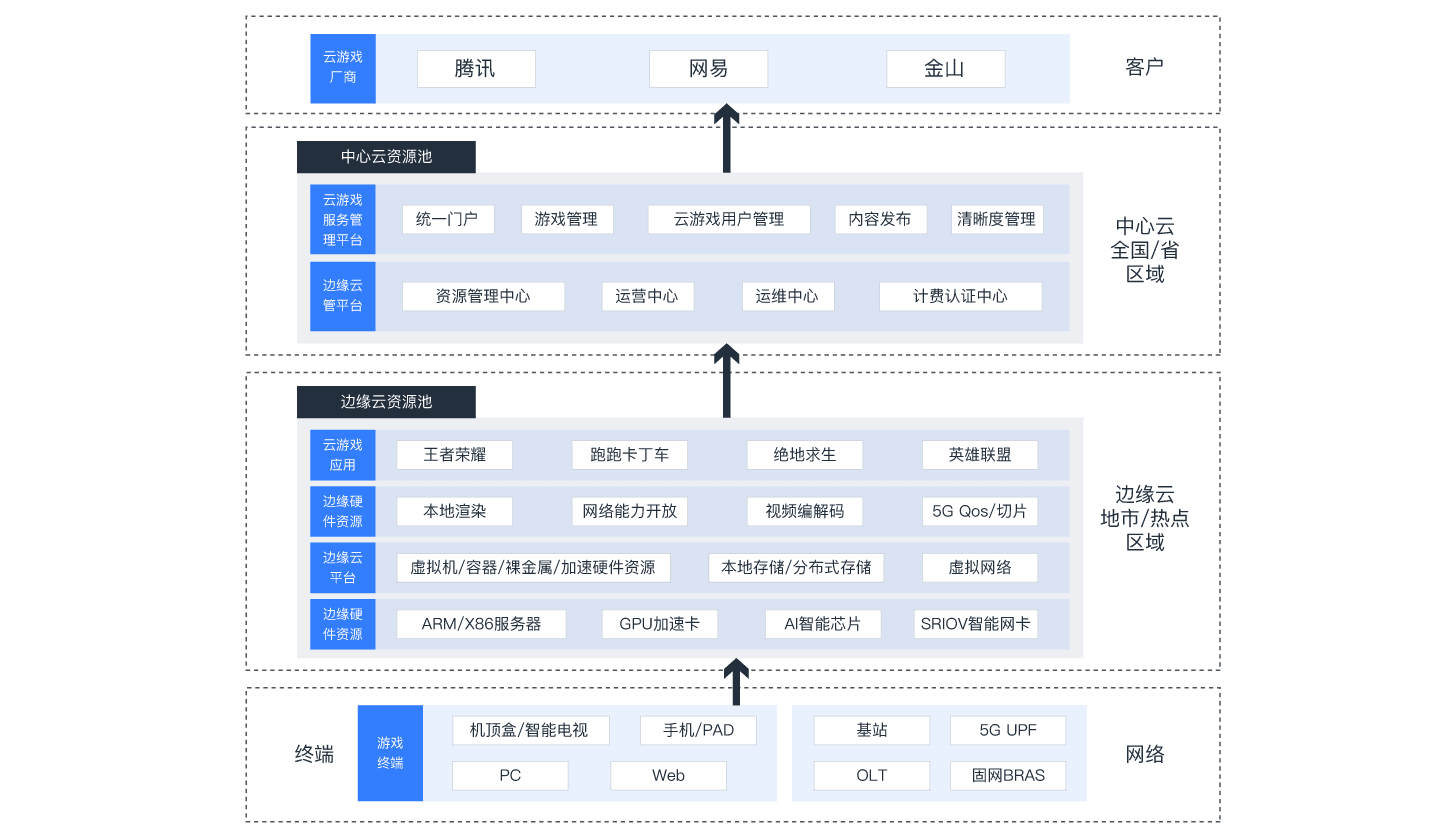Screen dimensions: 1440x836
Task: Select the 计费认证中心 box
Action: click(960, 296)
